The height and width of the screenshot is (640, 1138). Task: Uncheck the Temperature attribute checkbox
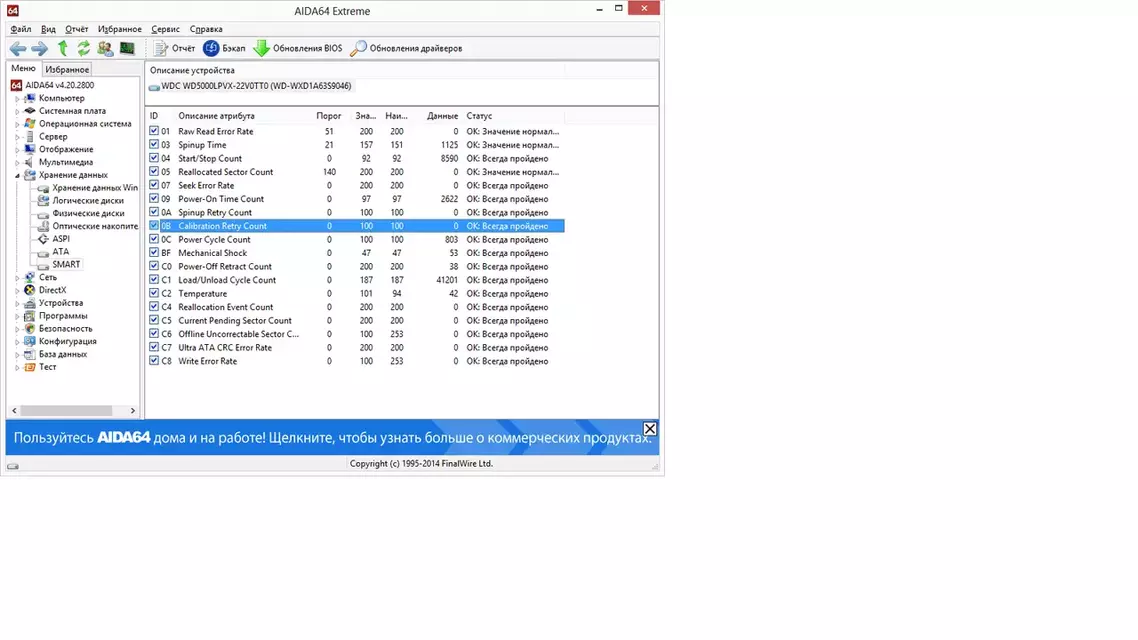tap(154, 293)
